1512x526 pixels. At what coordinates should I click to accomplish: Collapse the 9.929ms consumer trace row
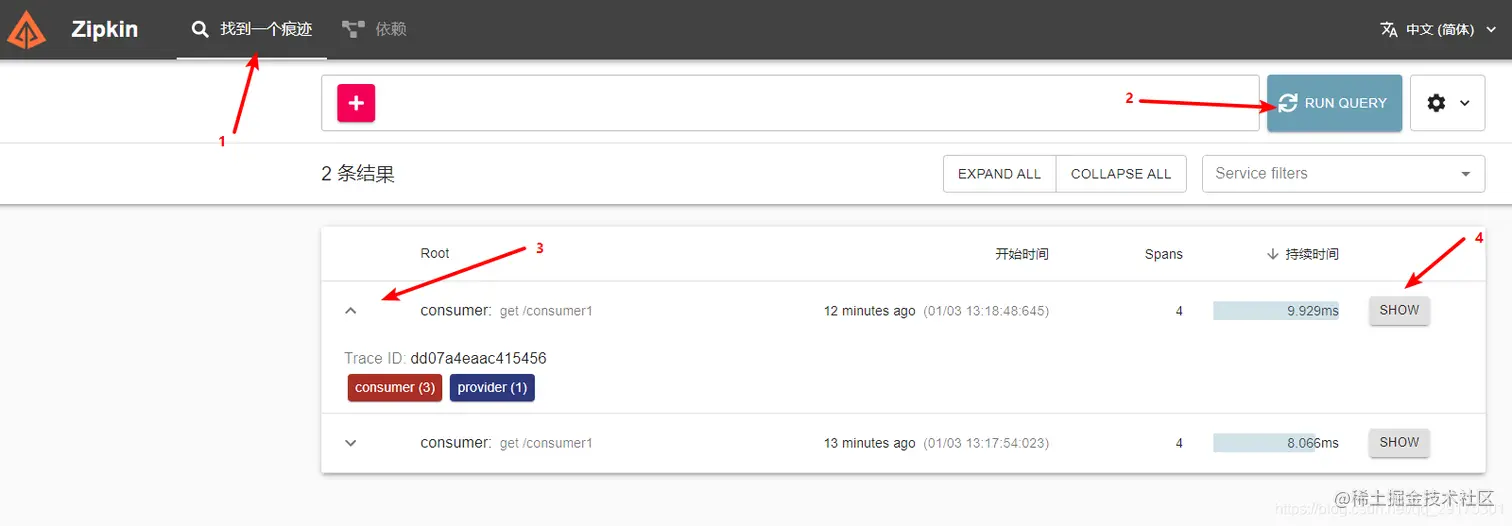[x=351, y=311]
